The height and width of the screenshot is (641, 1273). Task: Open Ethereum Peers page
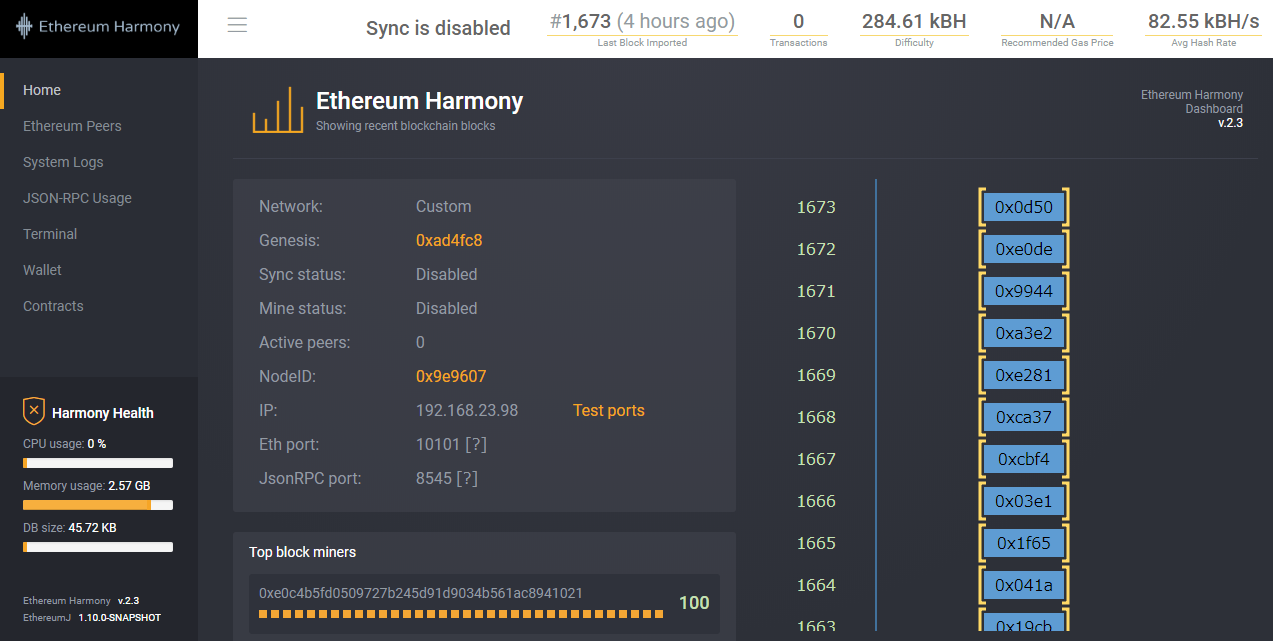point(72,126)
